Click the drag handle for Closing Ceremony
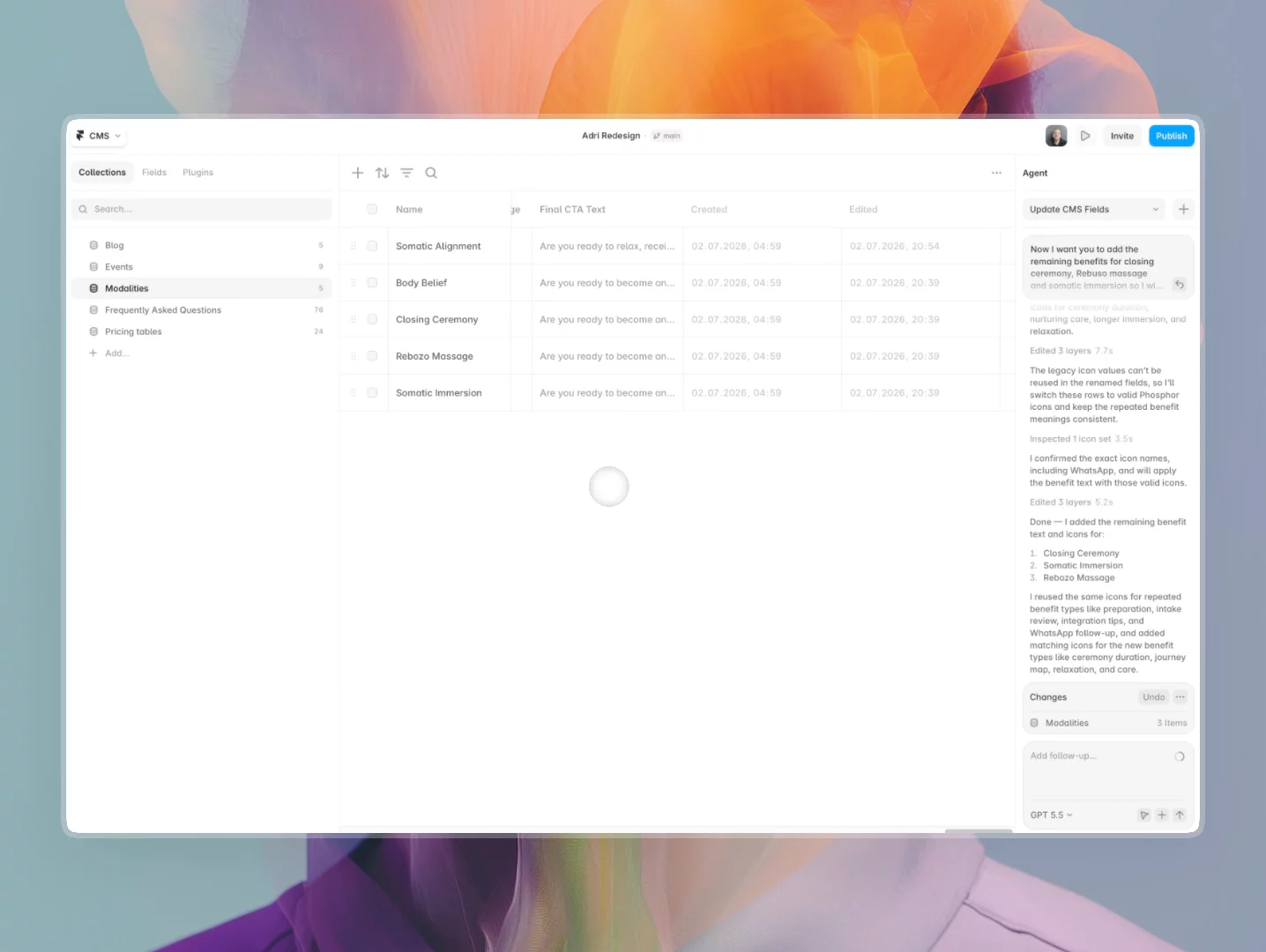Viewport: 1266px width, 952px height. pos(354,319)
